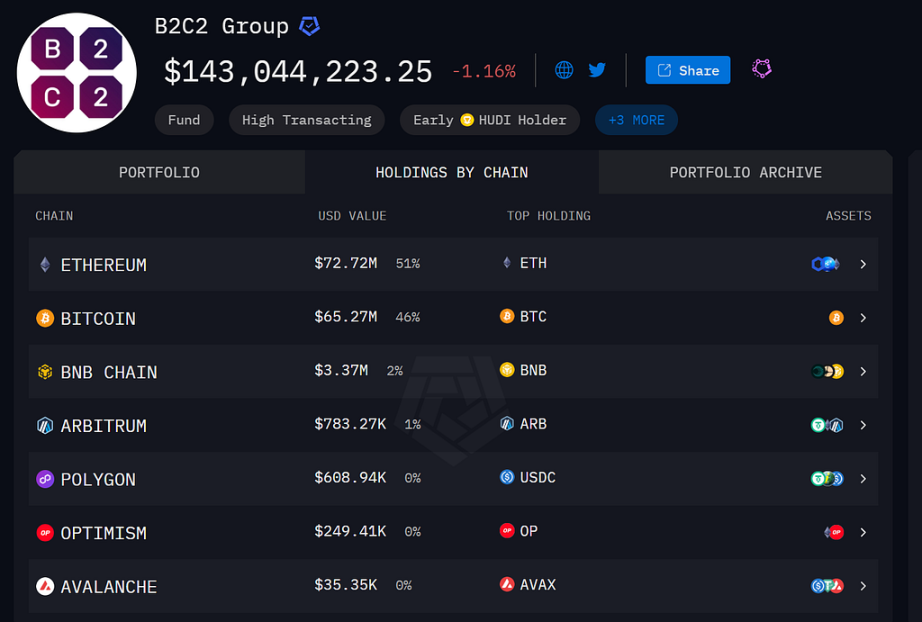Click the Bitcoin chain icon
This screenshot has height=622, width=922.
tap(45, 318)
